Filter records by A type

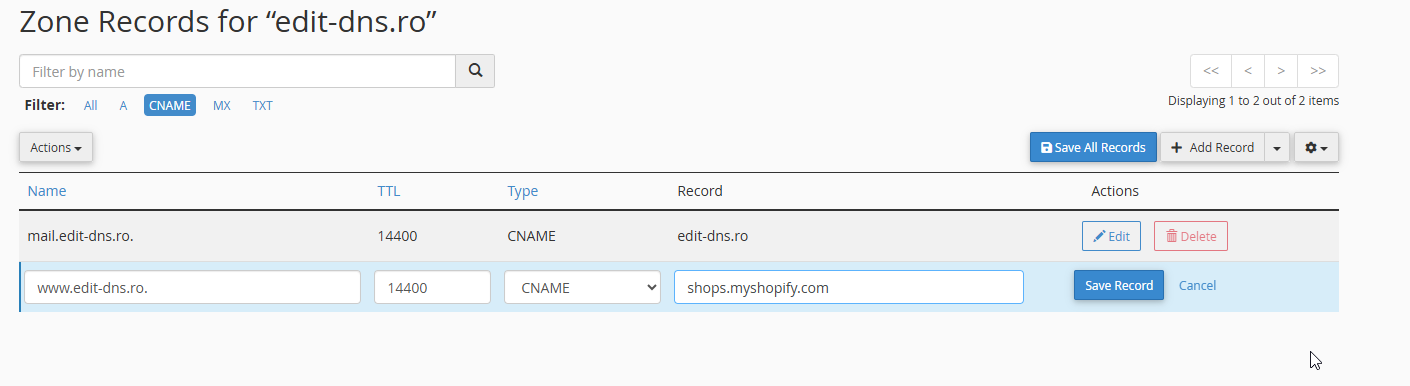123,105
